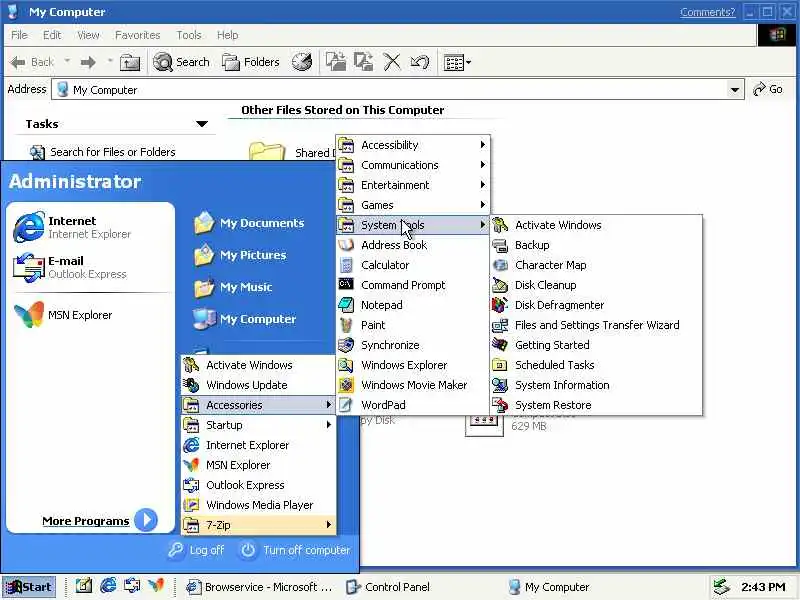Toggle the Folders toolbar button
800x600 pixels.
251,62
